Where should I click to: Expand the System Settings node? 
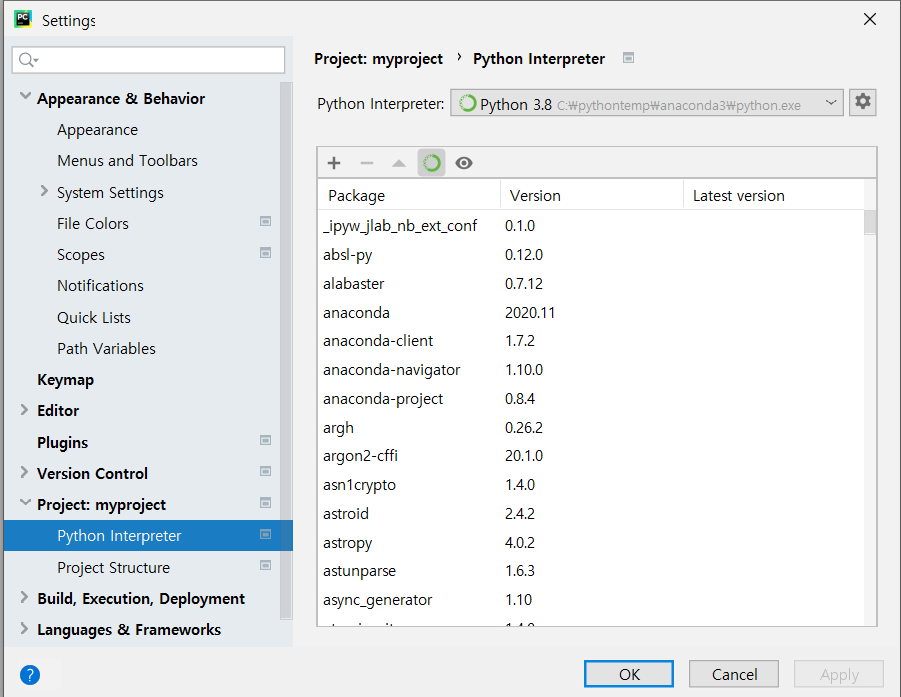tap(44, 191)
